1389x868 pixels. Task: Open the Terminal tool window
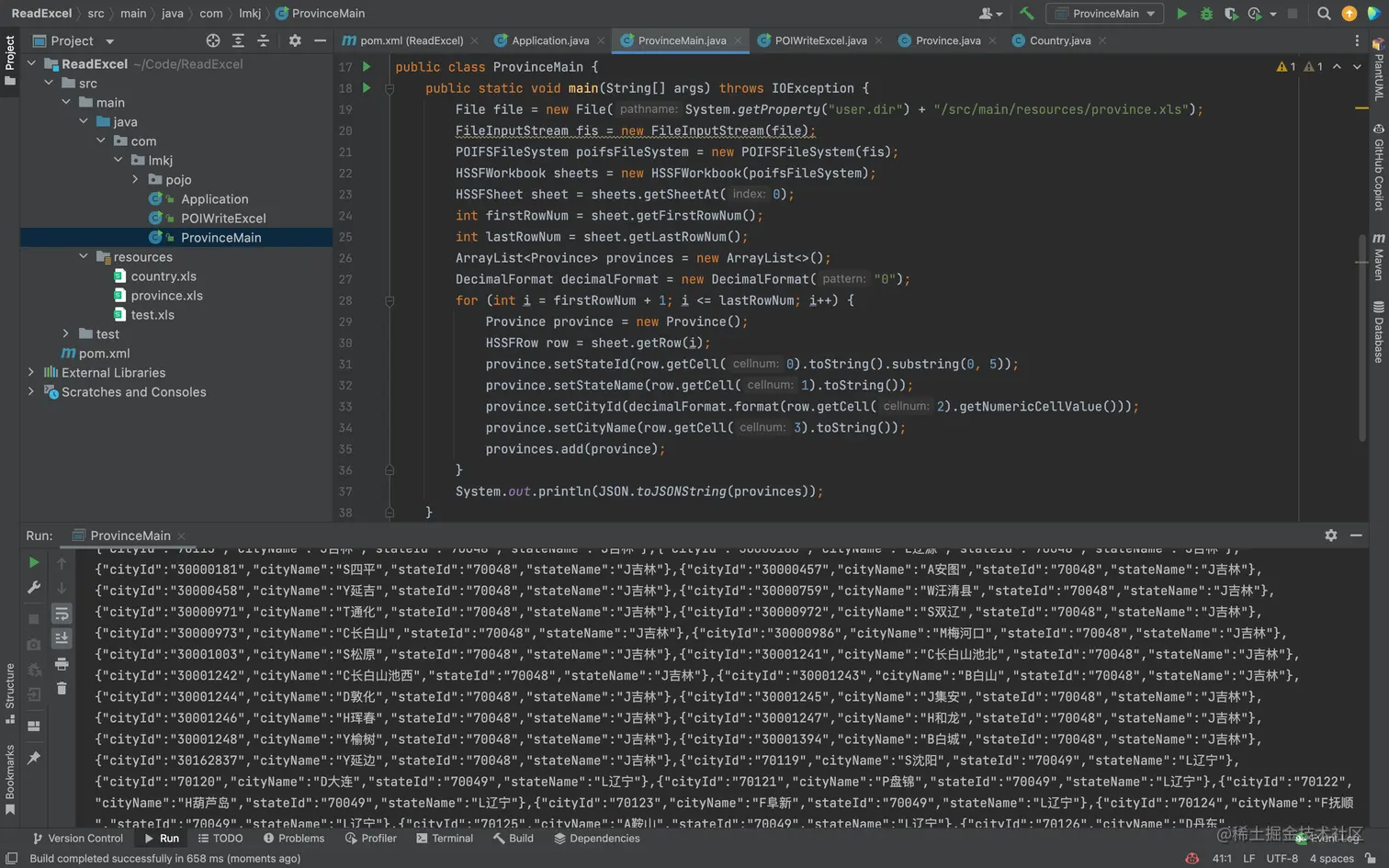445,839
